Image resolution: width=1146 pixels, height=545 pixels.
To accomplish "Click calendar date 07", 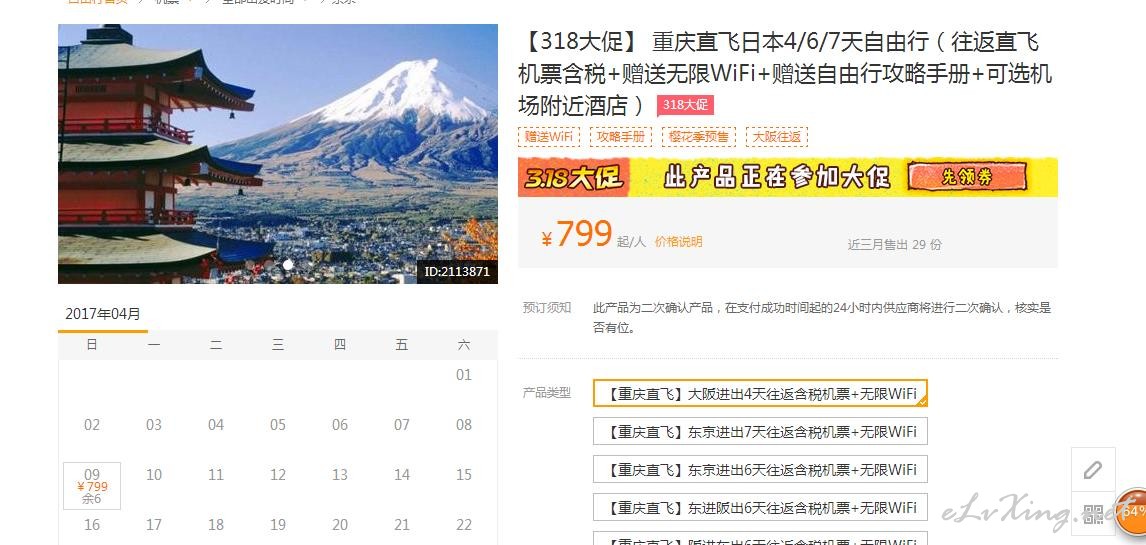I will click(x=402, y=424).
